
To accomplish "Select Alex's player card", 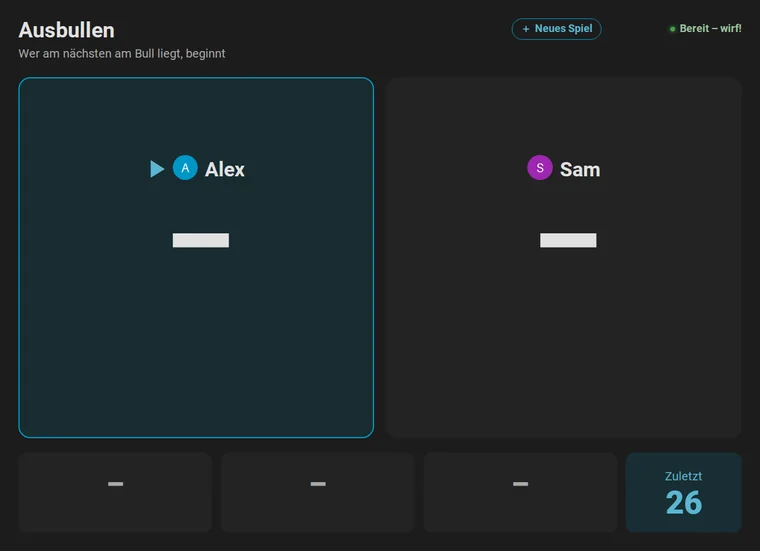I will pos(196,257).
